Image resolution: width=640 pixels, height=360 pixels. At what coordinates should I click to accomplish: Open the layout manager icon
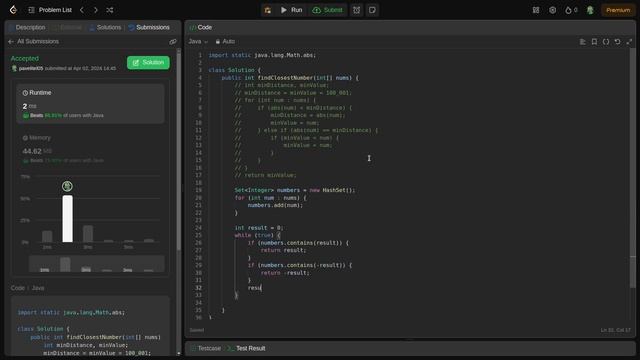pos(536,10)
